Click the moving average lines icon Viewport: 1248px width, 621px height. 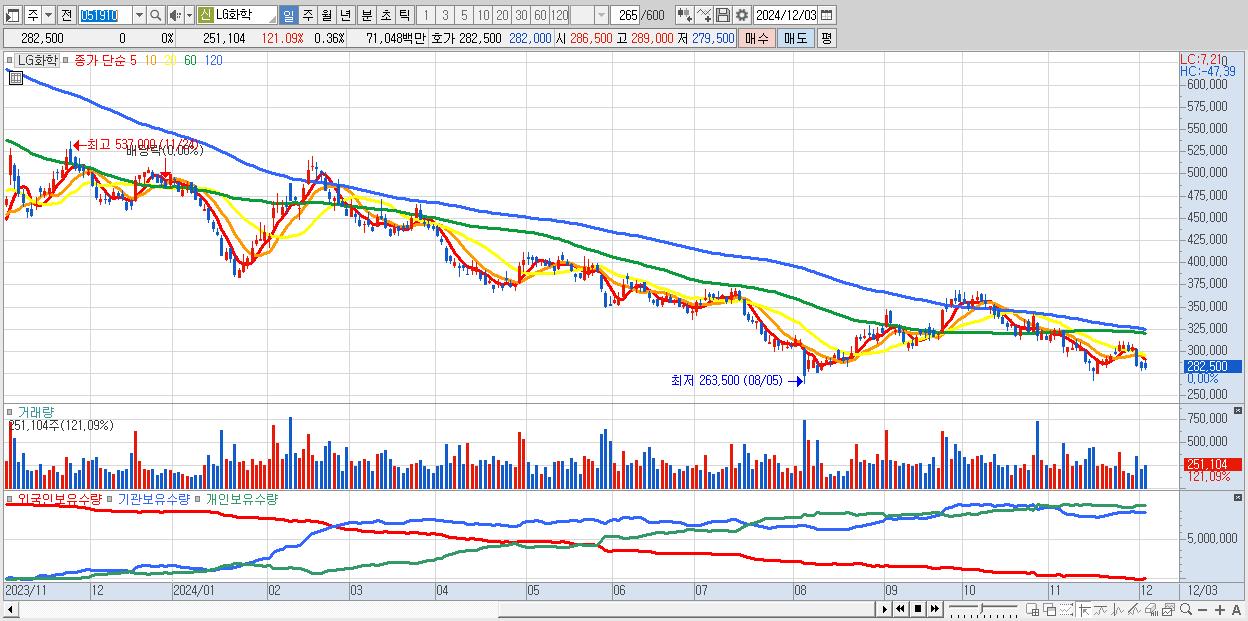1101,609
